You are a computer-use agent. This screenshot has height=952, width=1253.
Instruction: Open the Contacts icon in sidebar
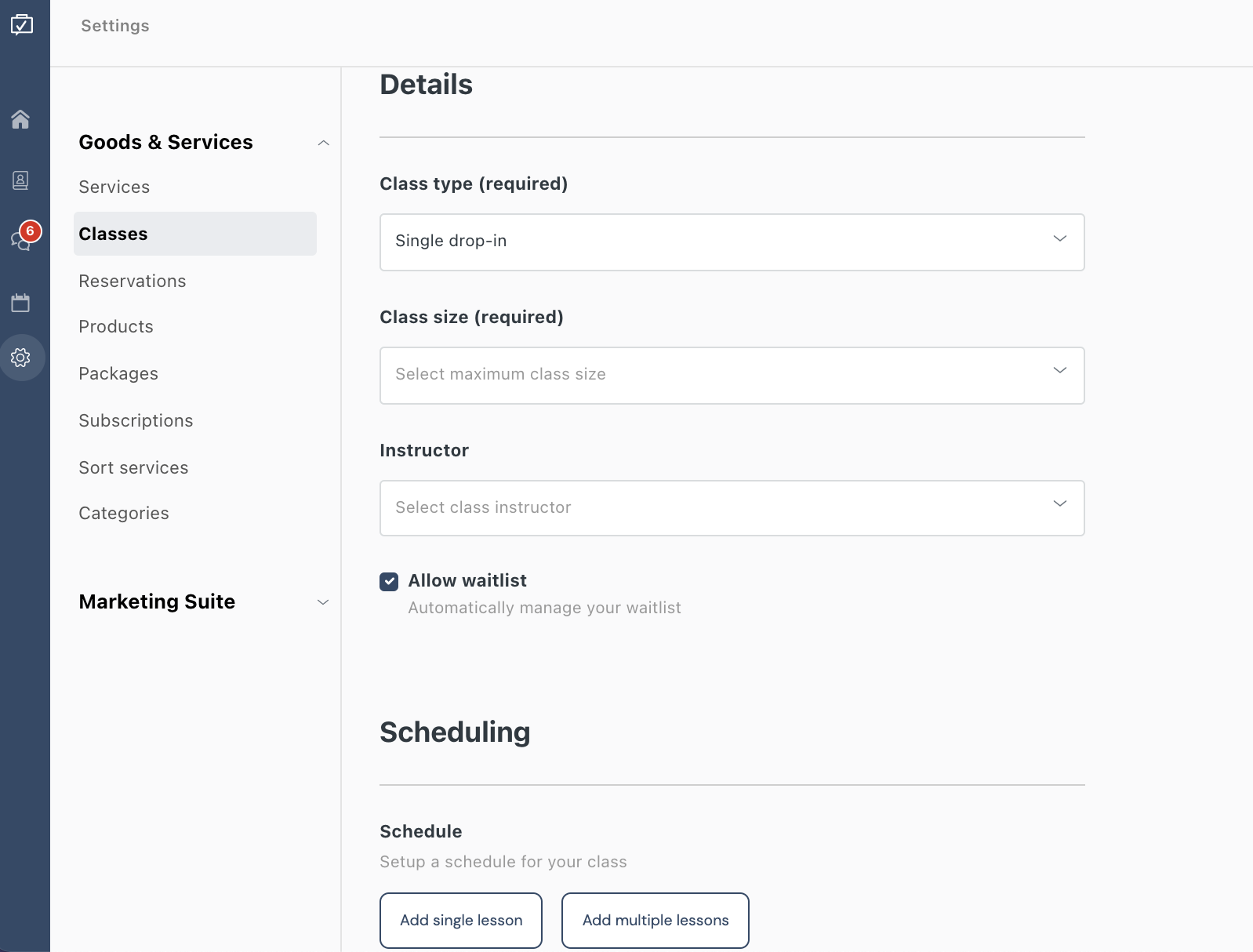(20, 180)
